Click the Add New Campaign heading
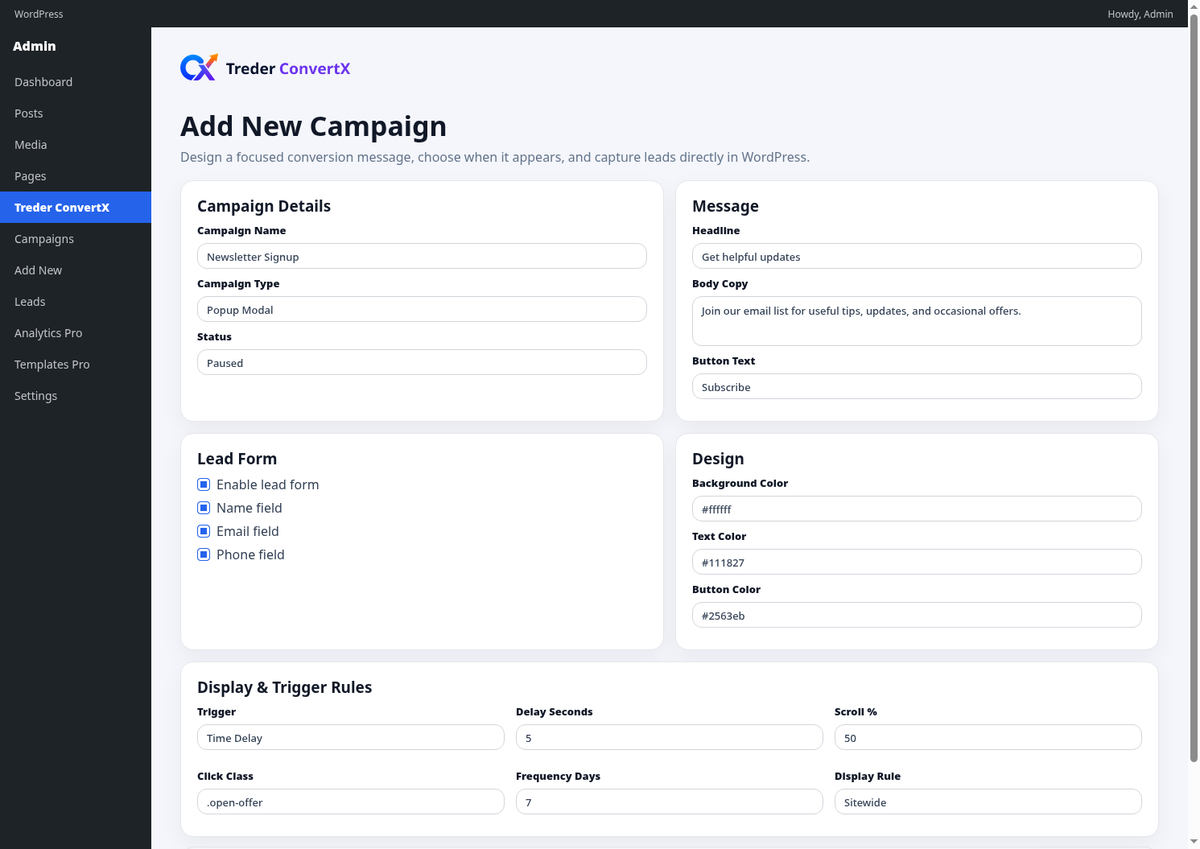This screenshot has width=1200, height=849. click(313, 126)
